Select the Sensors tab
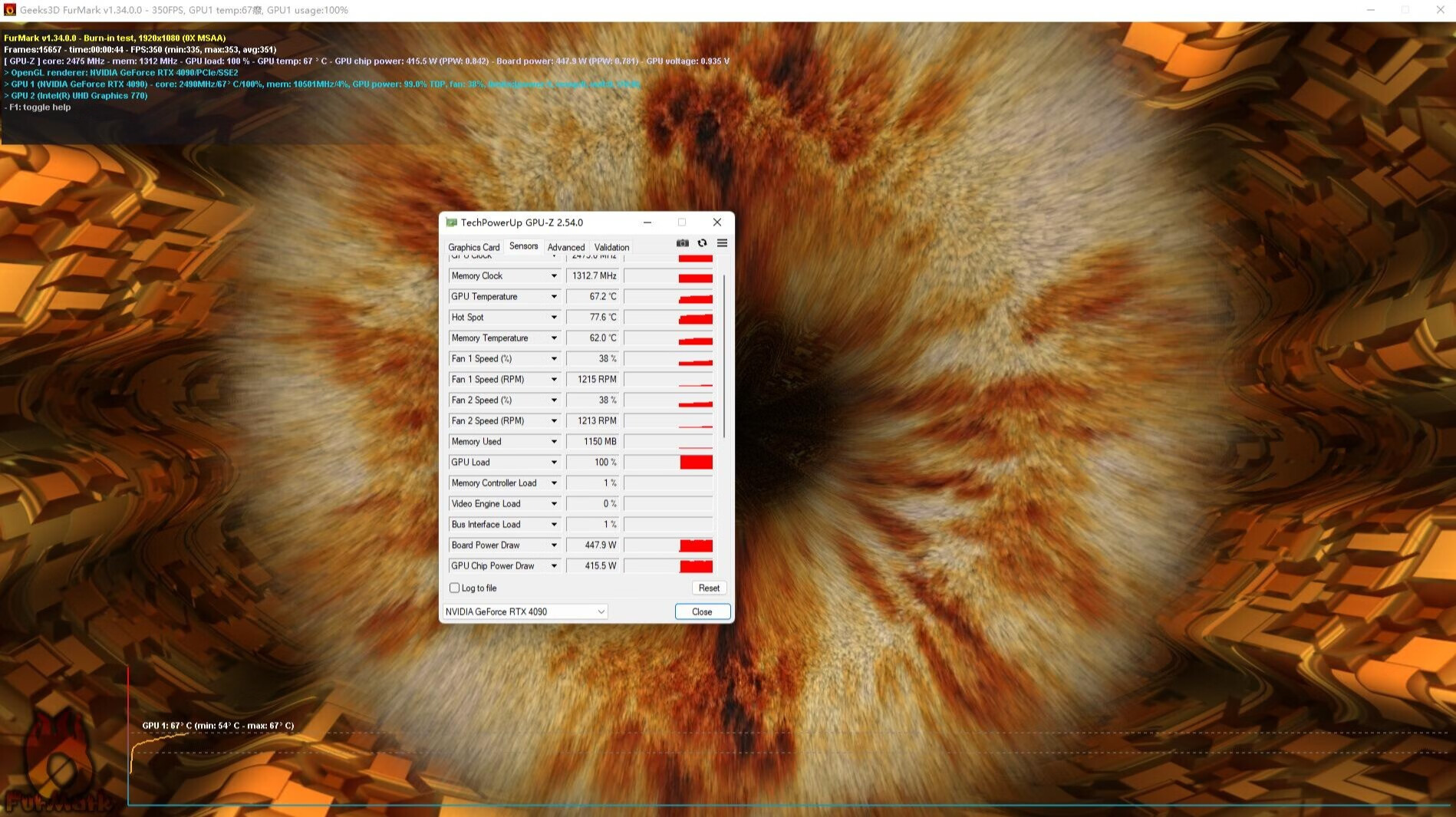Screen dimensions: 1456x817 [x=523, y=246]
